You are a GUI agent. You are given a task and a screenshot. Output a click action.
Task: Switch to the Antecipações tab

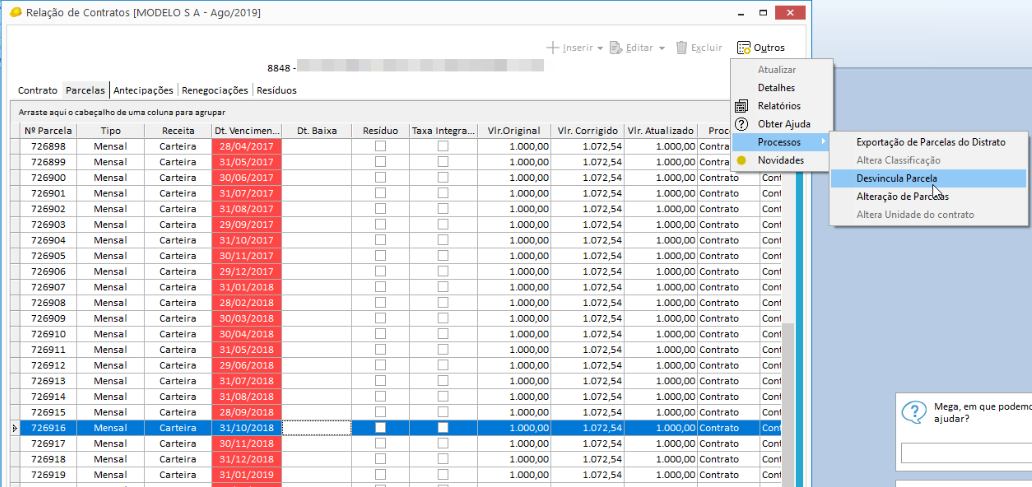(143, 90)
